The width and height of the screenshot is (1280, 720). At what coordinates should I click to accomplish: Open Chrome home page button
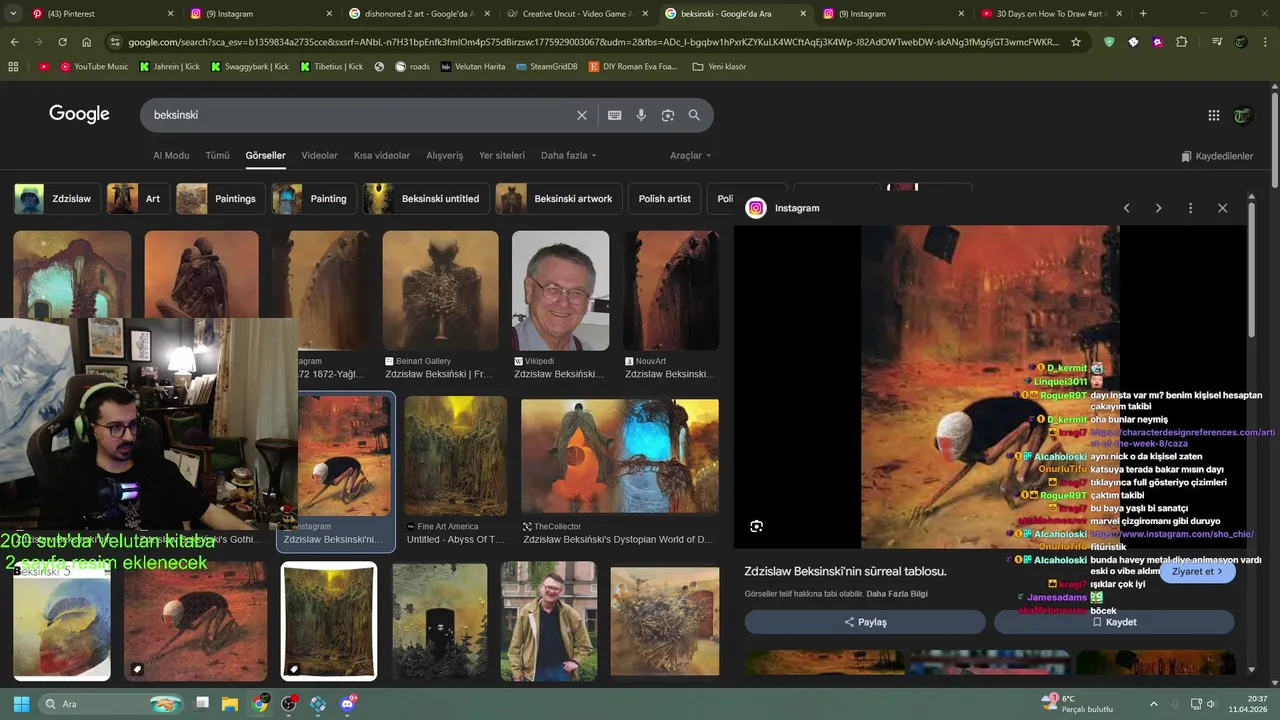pos(86,42)
